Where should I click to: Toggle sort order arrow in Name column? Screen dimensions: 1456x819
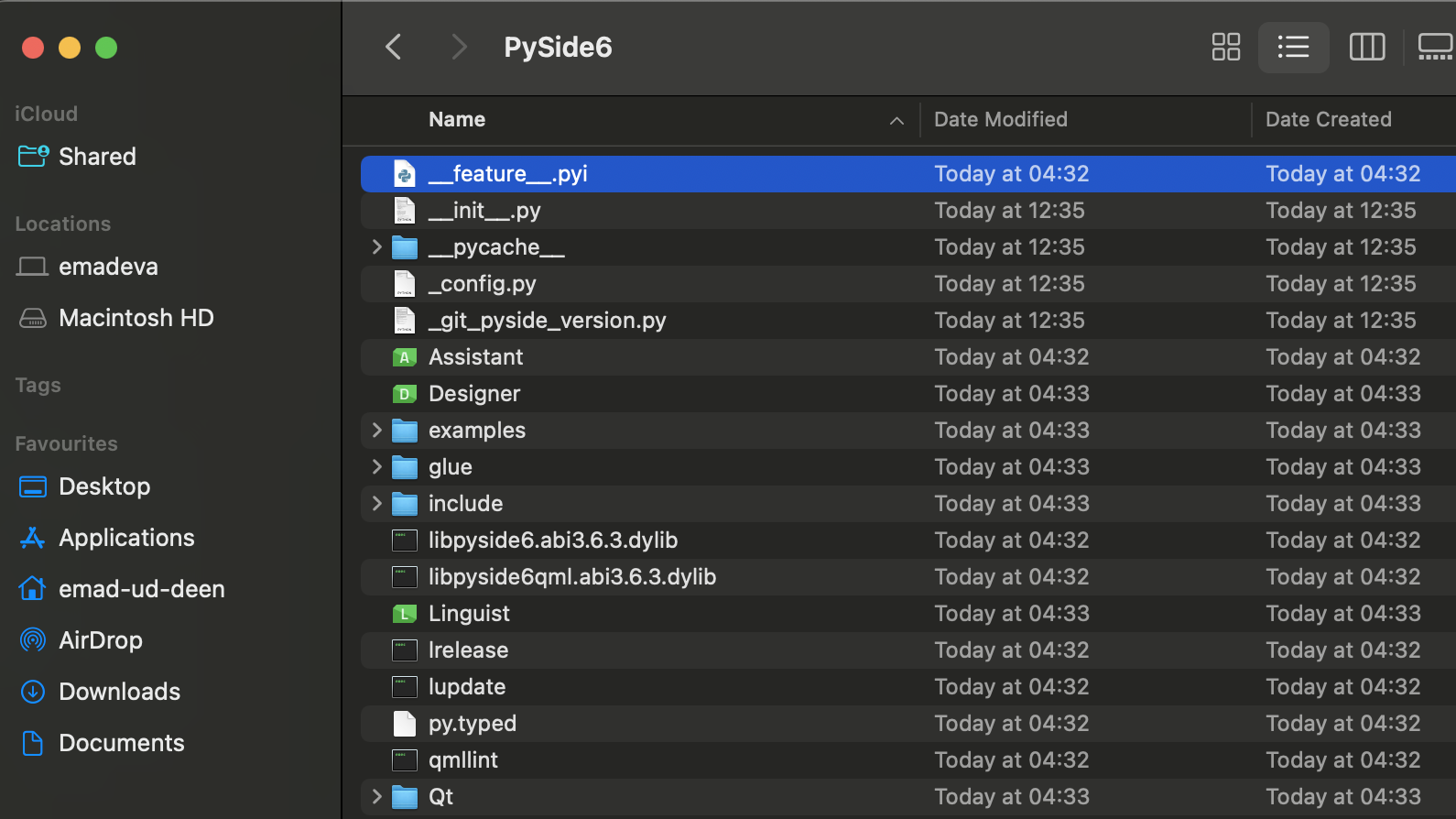(x=896, y=120)
